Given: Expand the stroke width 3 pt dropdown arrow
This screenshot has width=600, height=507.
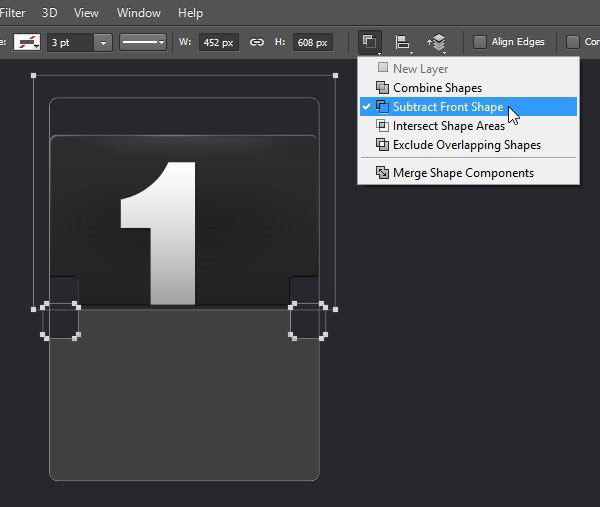Looking at the screenshot, I should [103, 42].
